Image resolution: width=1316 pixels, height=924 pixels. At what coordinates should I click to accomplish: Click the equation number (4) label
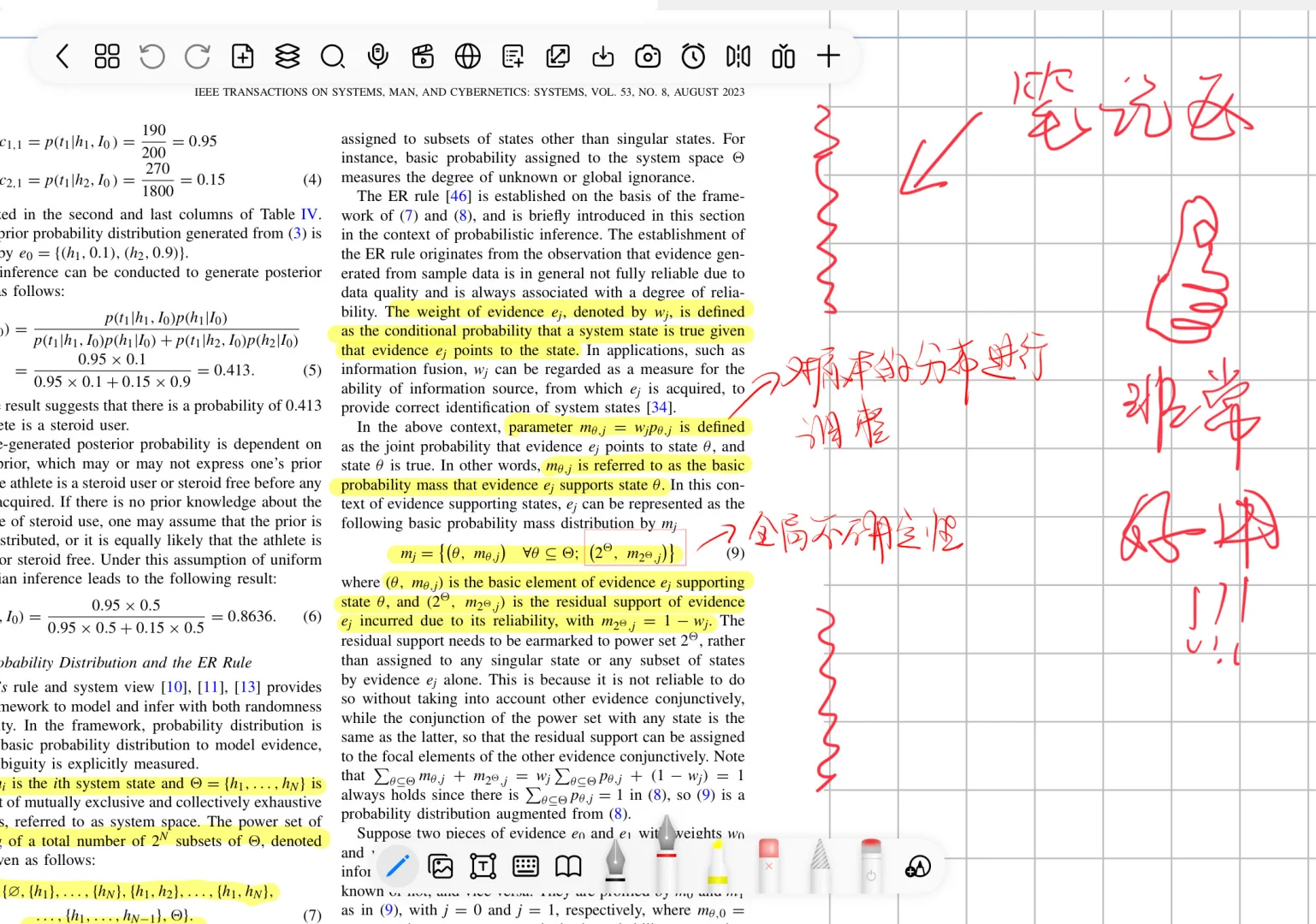pos(312,180)
